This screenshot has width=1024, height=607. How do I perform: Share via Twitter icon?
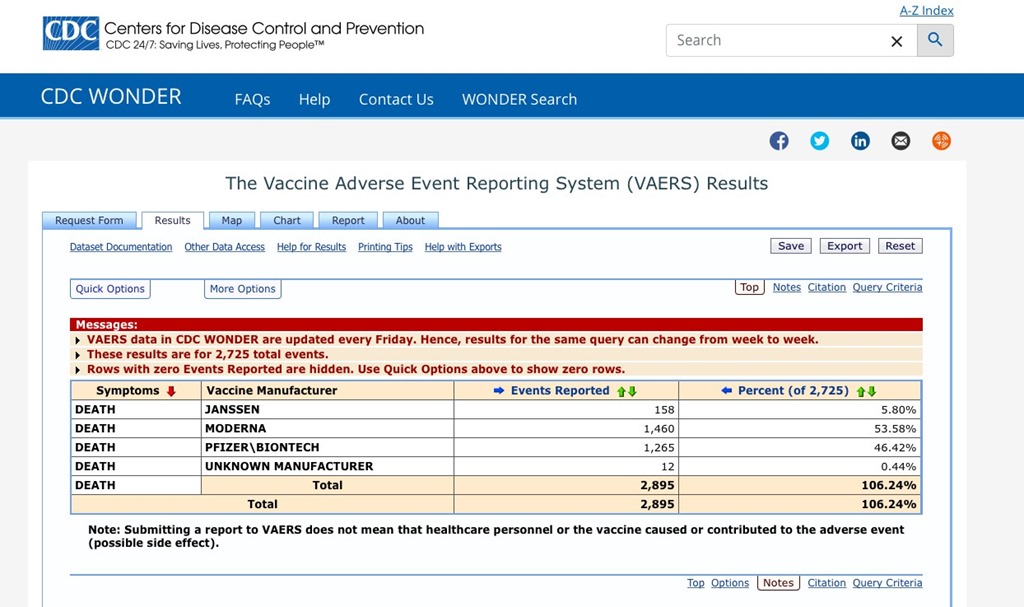coord(820,140)
